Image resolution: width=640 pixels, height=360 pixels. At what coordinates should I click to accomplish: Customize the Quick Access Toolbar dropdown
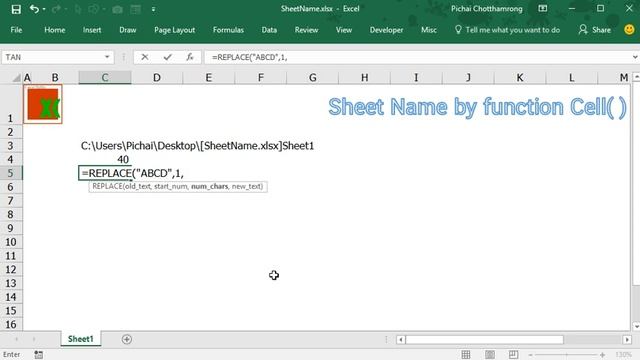(x=153, y=9)
